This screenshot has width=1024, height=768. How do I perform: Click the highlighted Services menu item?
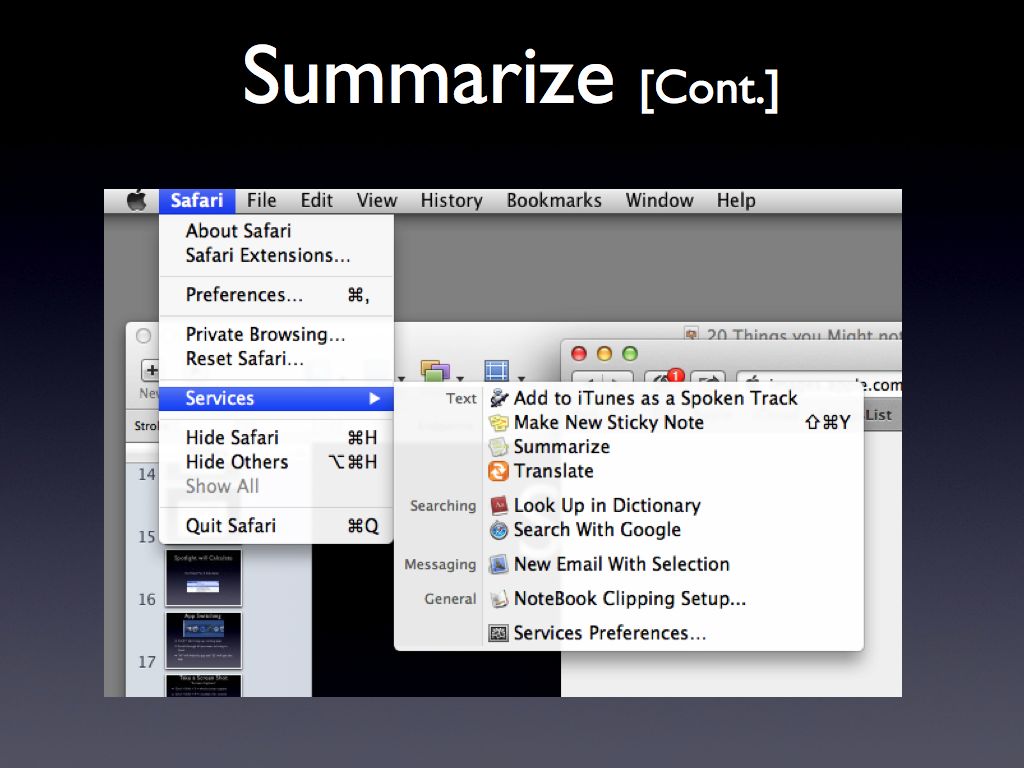(276, 398)
